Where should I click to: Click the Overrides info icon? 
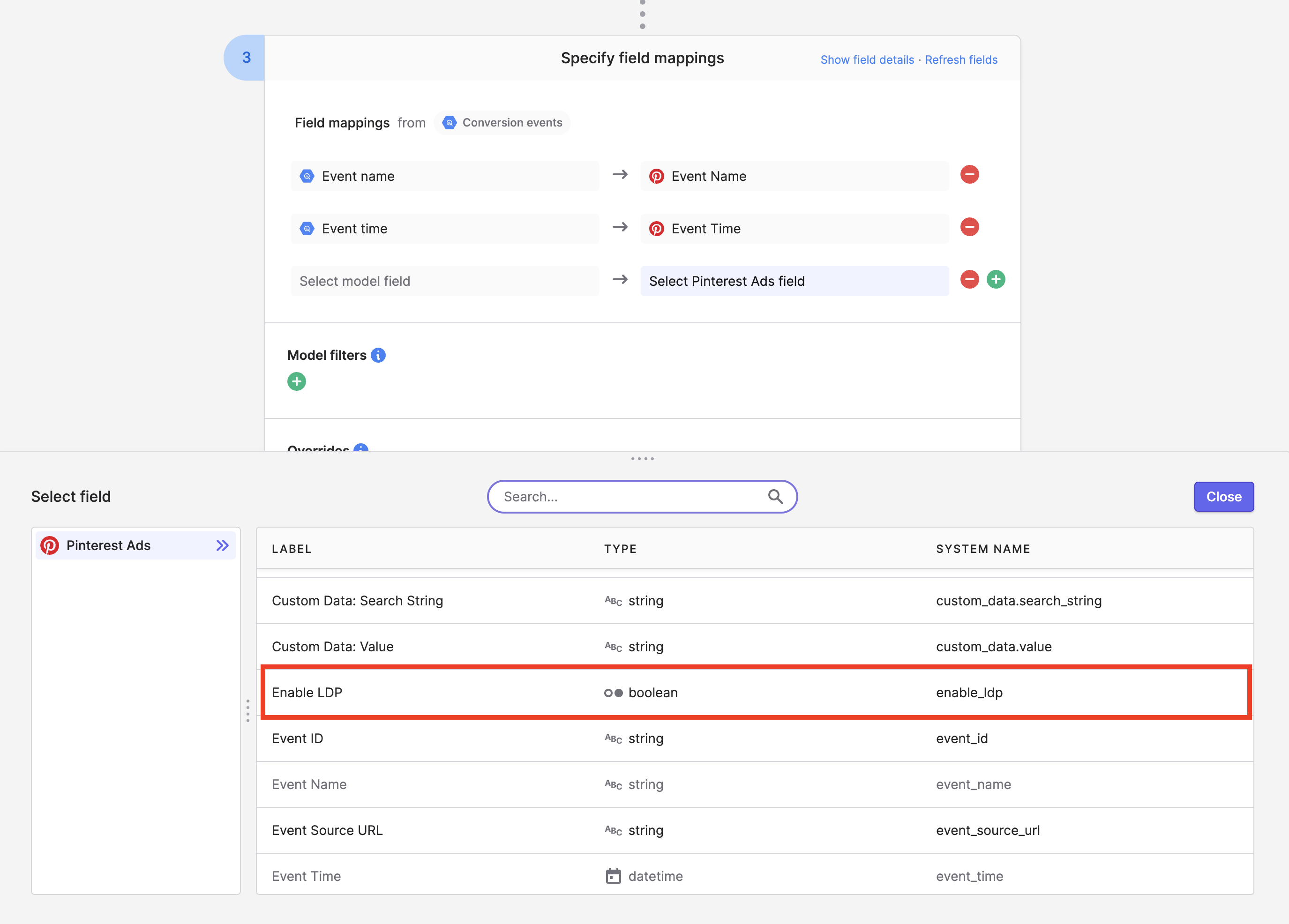click(x=360, y=448)
